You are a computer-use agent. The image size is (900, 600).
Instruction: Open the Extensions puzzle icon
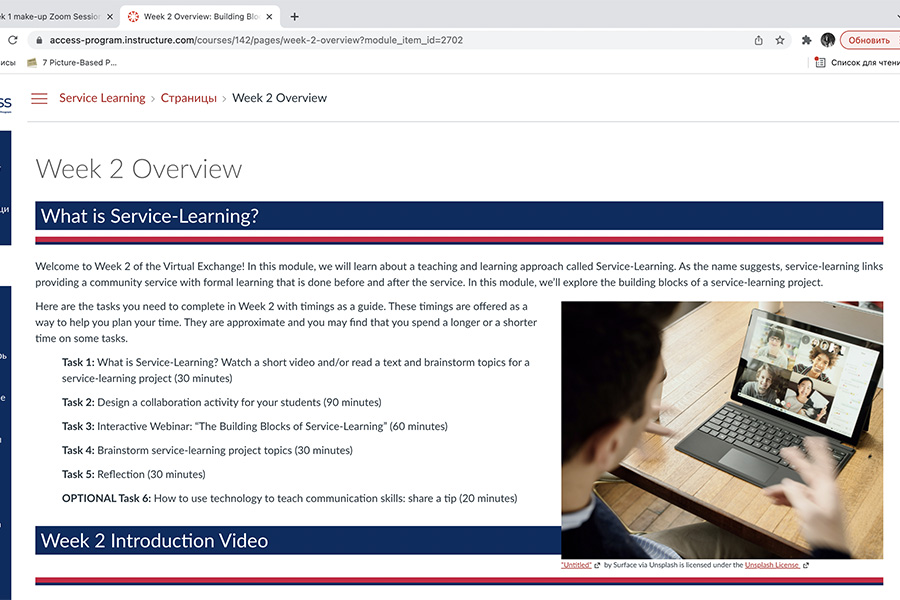click(x=806, y=40)
